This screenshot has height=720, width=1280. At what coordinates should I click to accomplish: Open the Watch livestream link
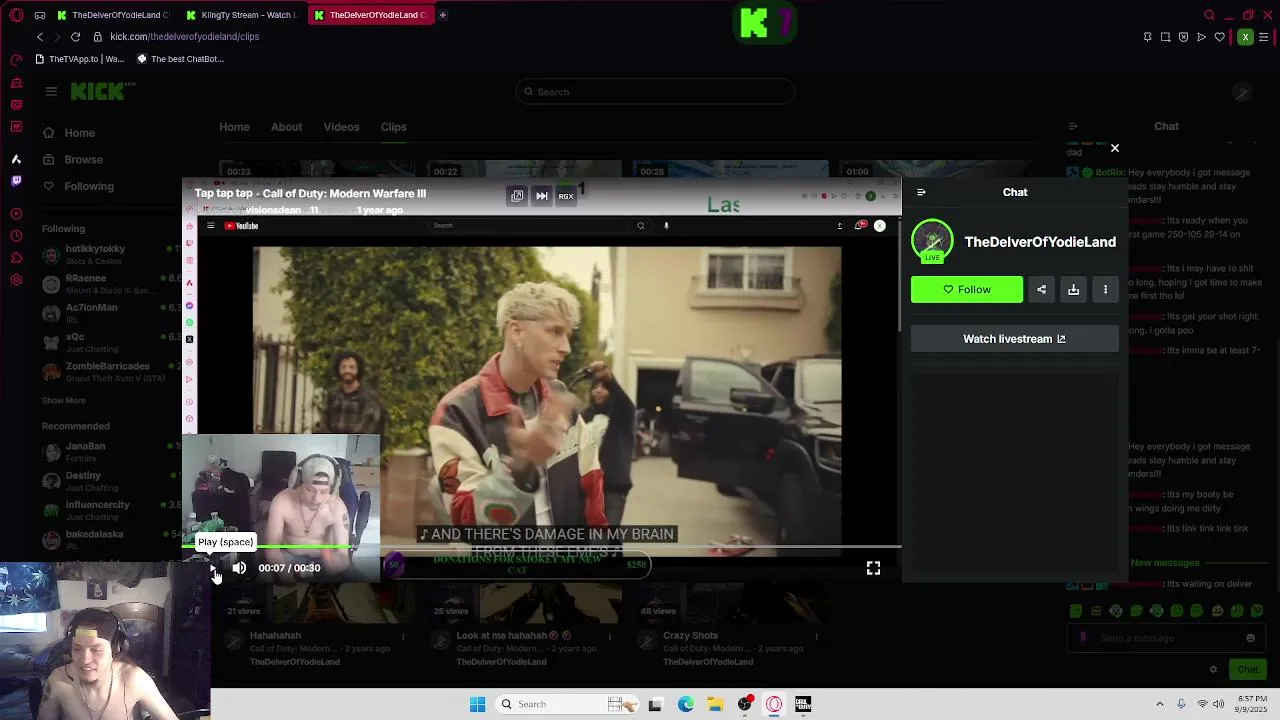tap(1014, 339)
